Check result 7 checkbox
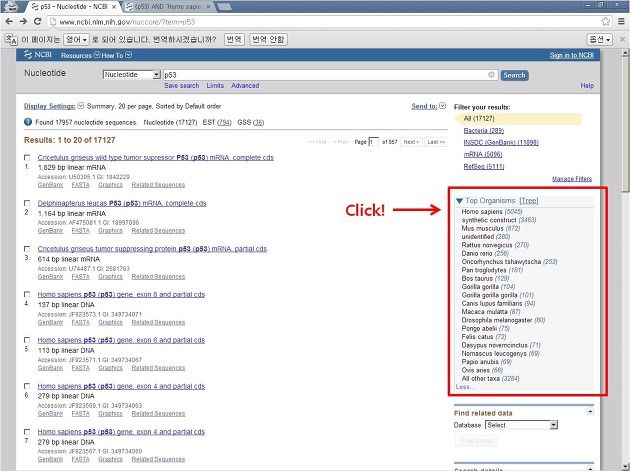 coord(27,432)
